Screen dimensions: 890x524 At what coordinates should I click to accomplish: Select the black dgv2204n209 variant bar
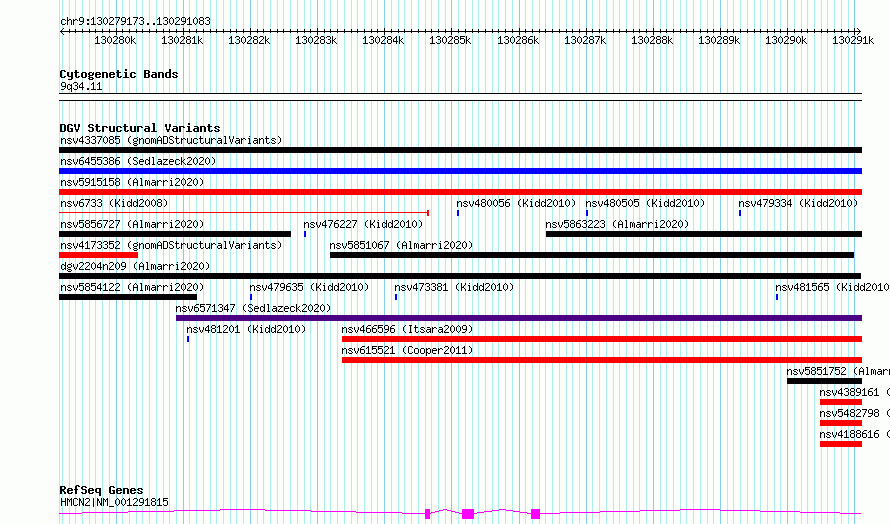click(x=460, y=276)
